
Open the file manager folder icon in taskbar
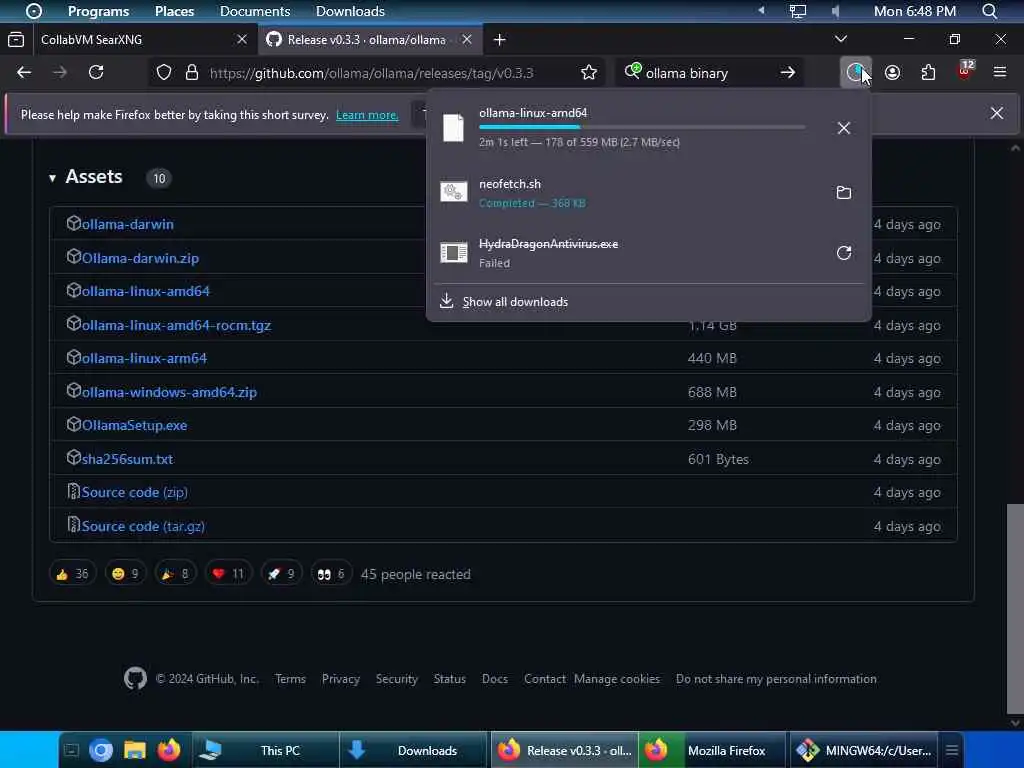coord(135,750)
